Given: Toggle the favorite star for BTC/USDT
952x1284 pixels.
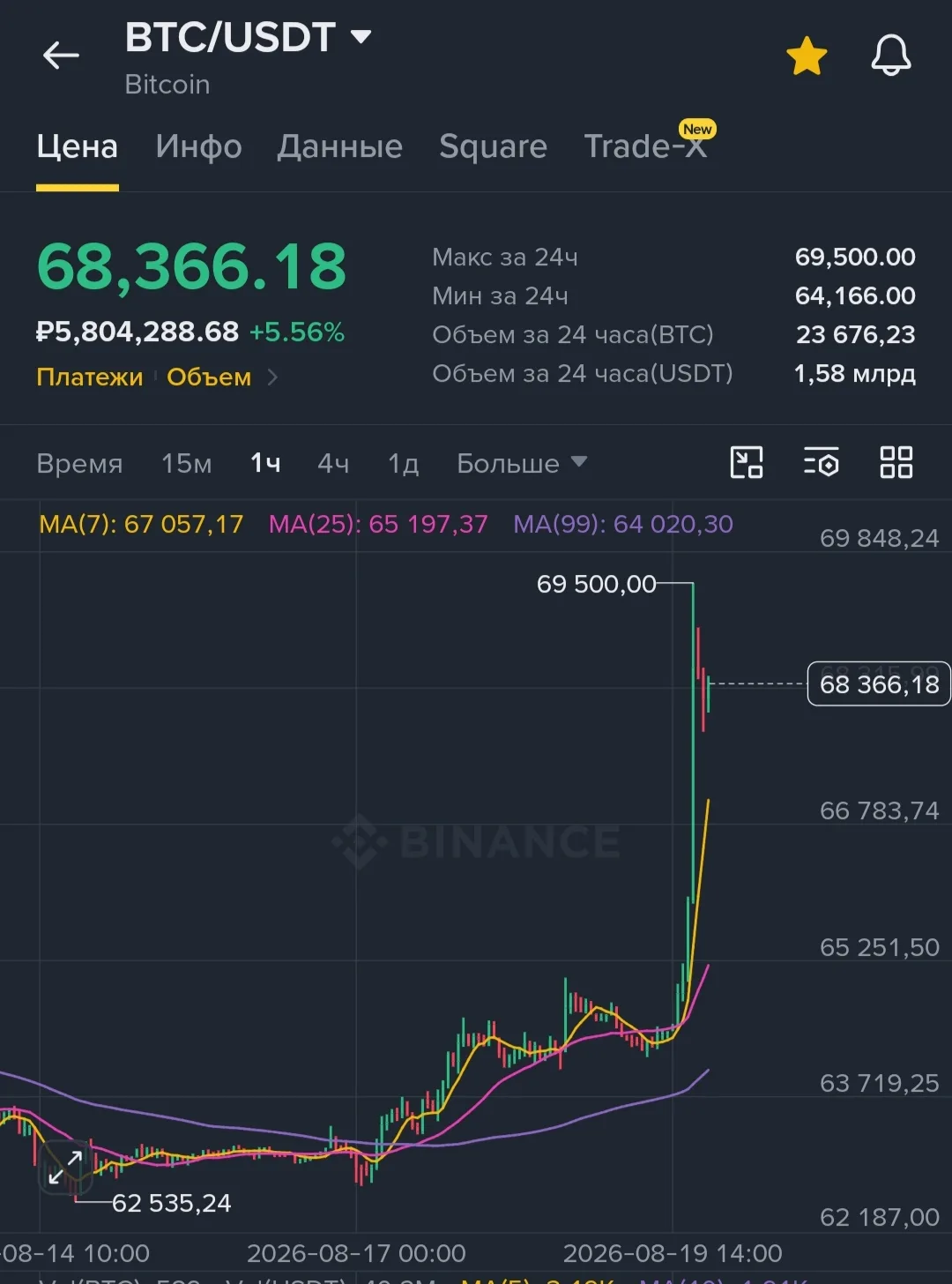Looking at the screenshot, I should (x=807, y=56).
